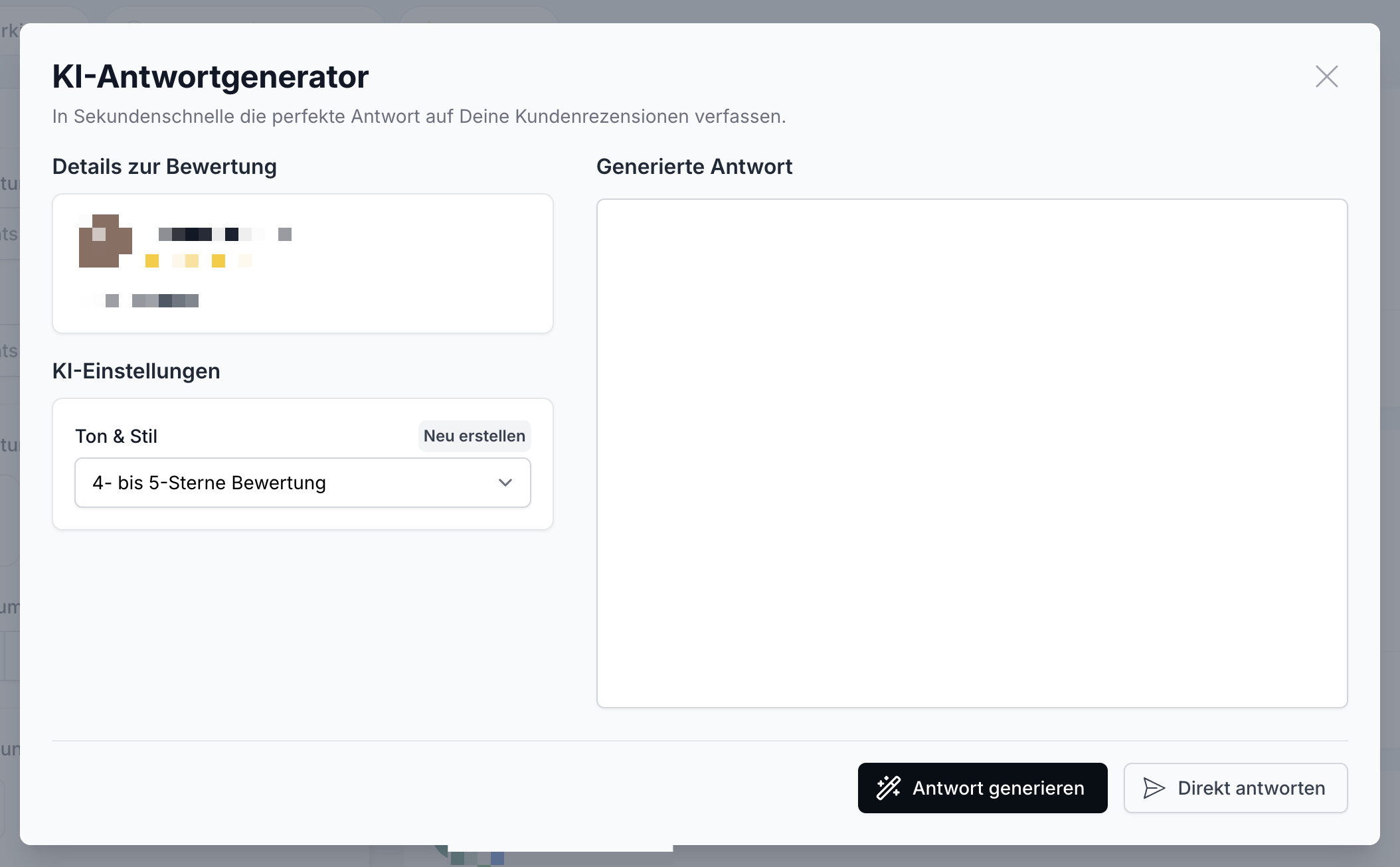Click the yellow star rating row
1400x867 pixels.
198,261
